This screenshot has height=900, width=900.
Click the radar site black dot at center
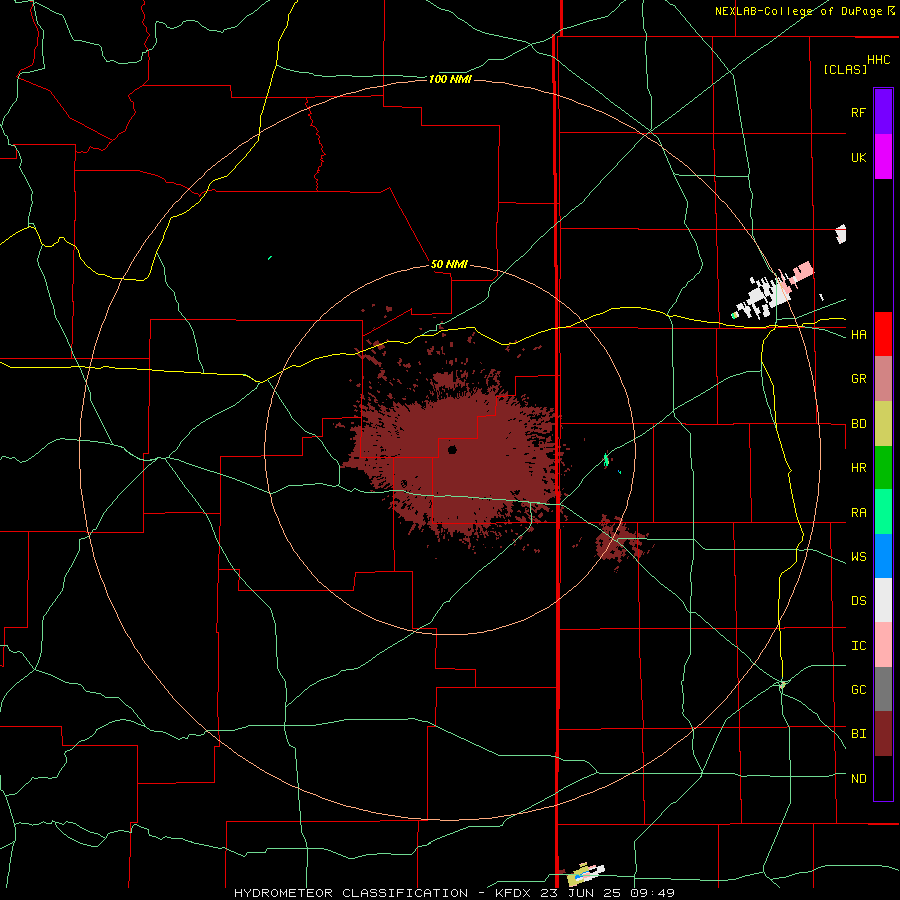pos(452,450)
